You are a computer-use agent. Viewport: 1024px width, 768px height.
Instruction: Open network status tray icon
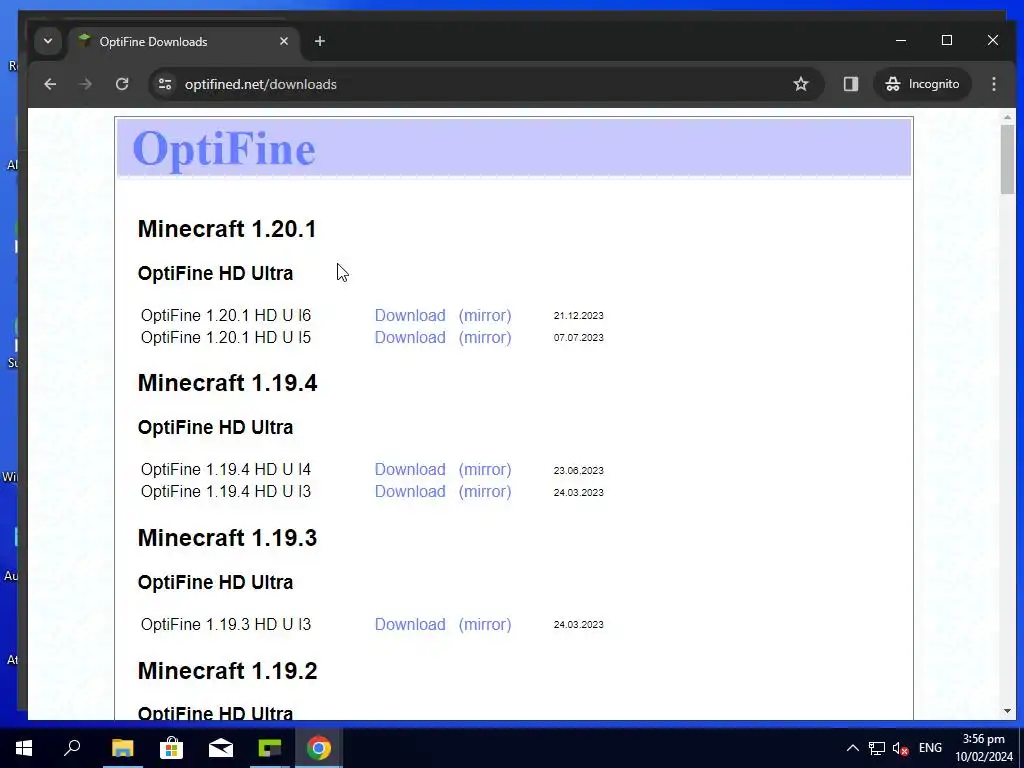click(x=876, y=748)
